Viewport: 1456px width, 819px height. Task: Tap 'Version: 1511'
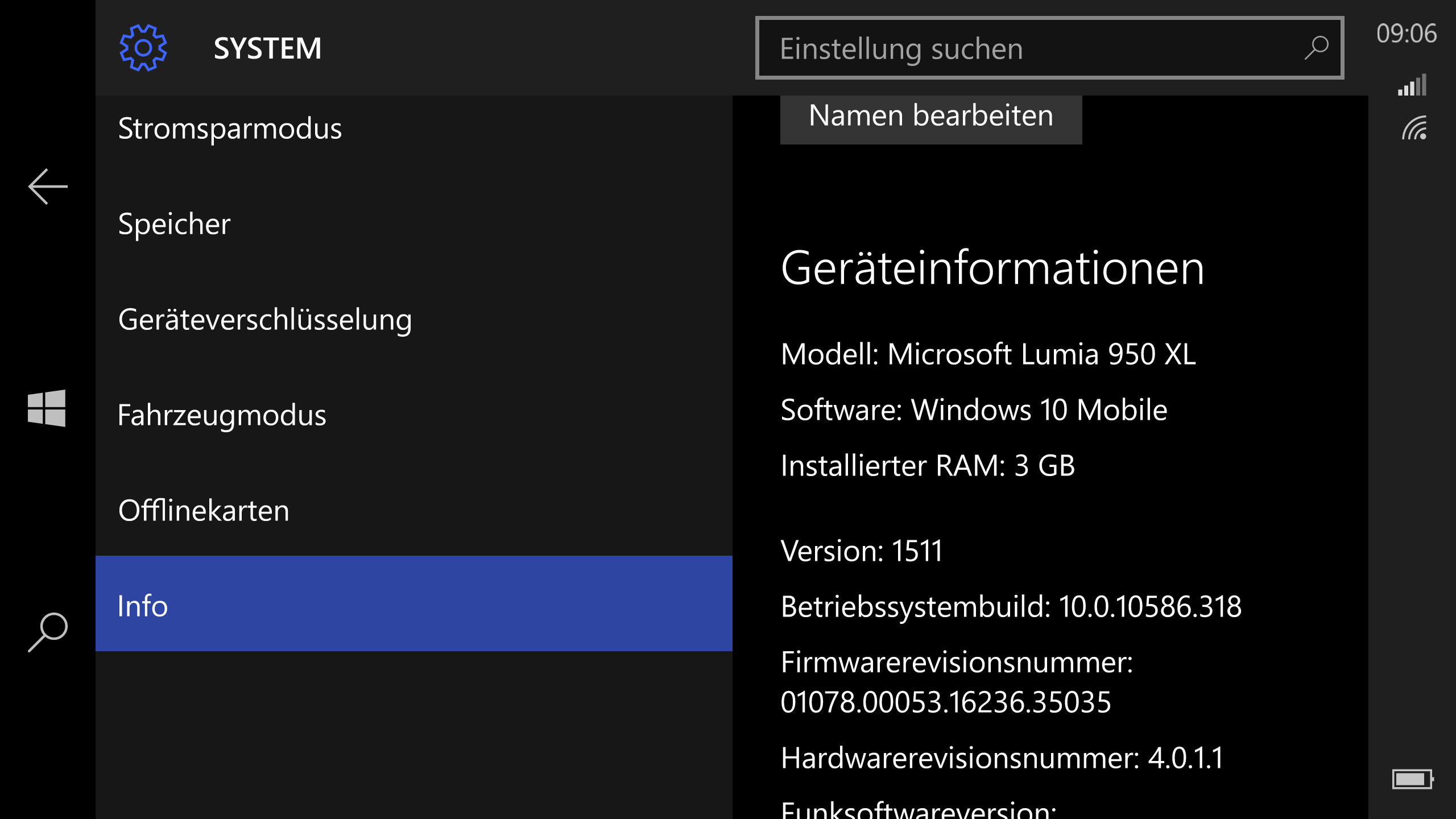862,551
